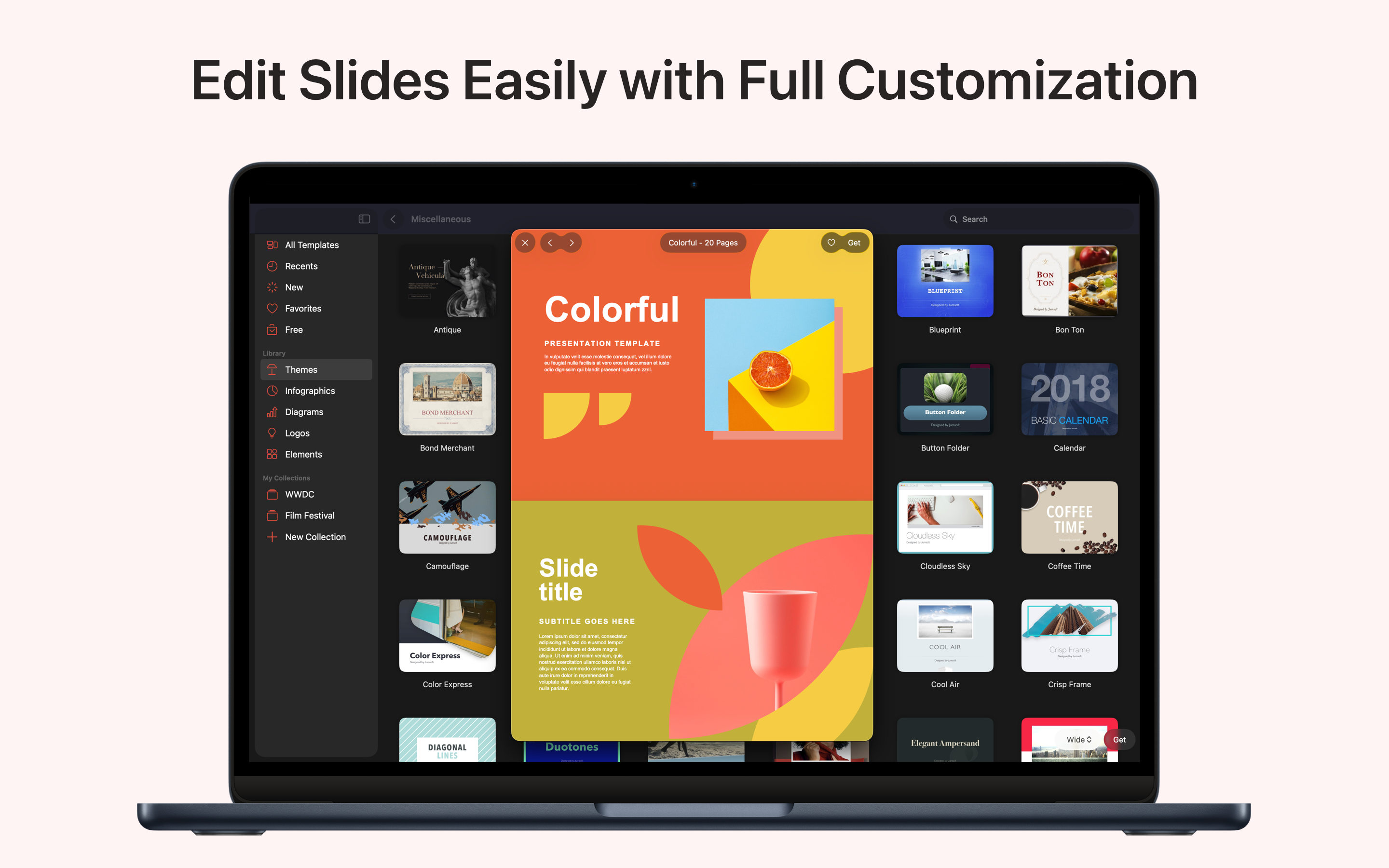The width and height of the screenshot is (1389, 868).
Task: Click the Film Festival box icon
Action: (272, 515)
